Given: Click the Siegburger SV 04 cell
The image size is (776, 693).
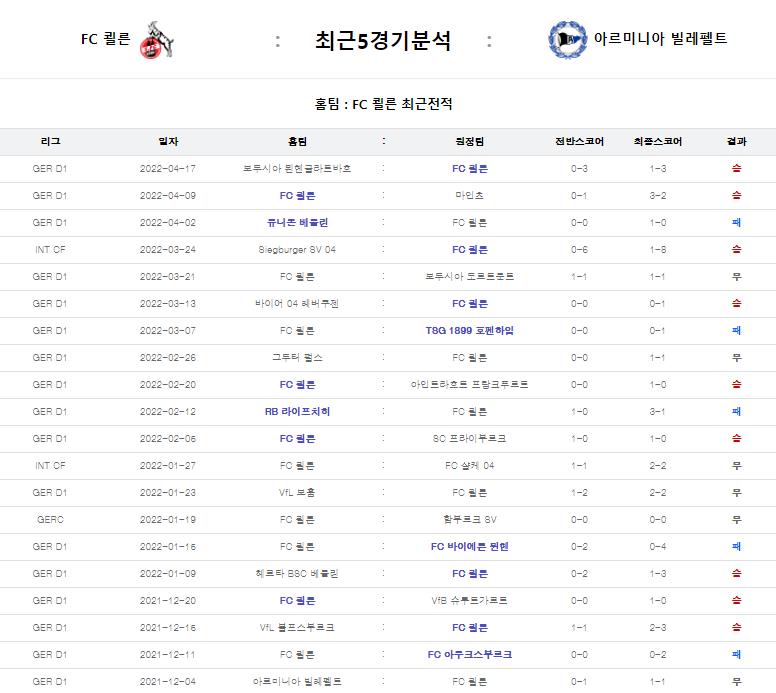Looking at the screenshot, I should pos(297,249).
